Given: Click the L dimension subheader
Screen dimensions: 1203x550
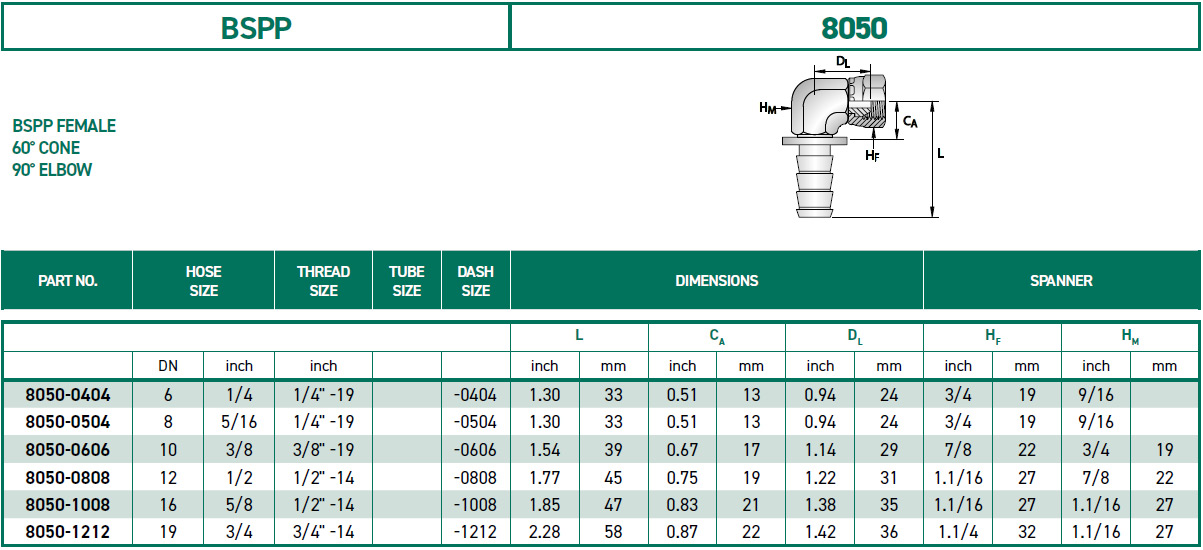Looking at the screenshot, I should 579,337.
